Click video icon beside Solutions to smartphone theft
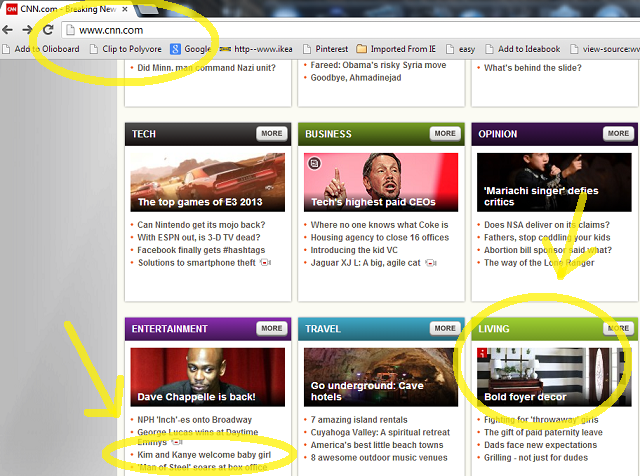 click(266, 262)
